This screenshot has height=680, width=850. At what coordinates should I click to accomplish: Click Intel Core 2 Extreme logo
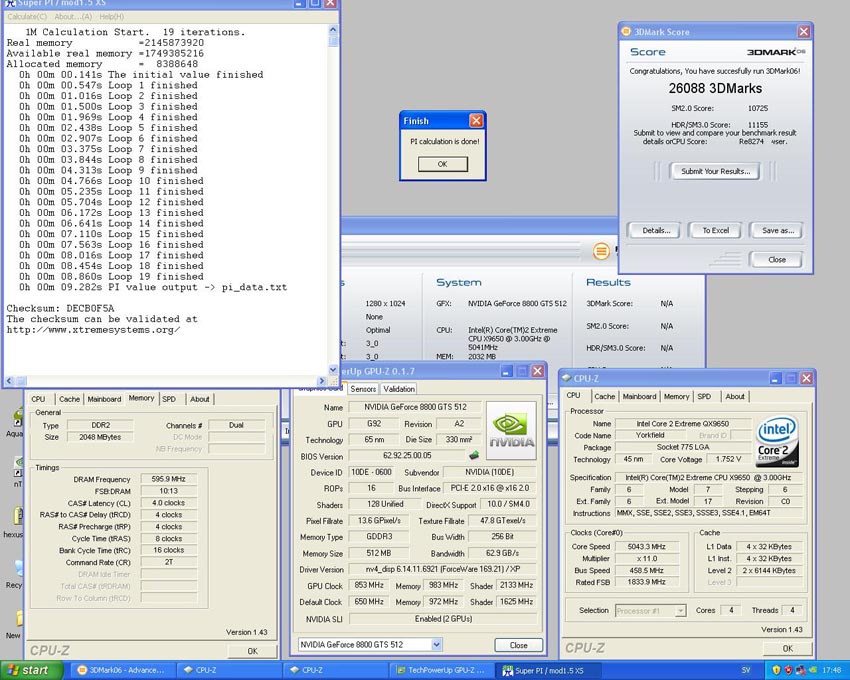(777, 441)
